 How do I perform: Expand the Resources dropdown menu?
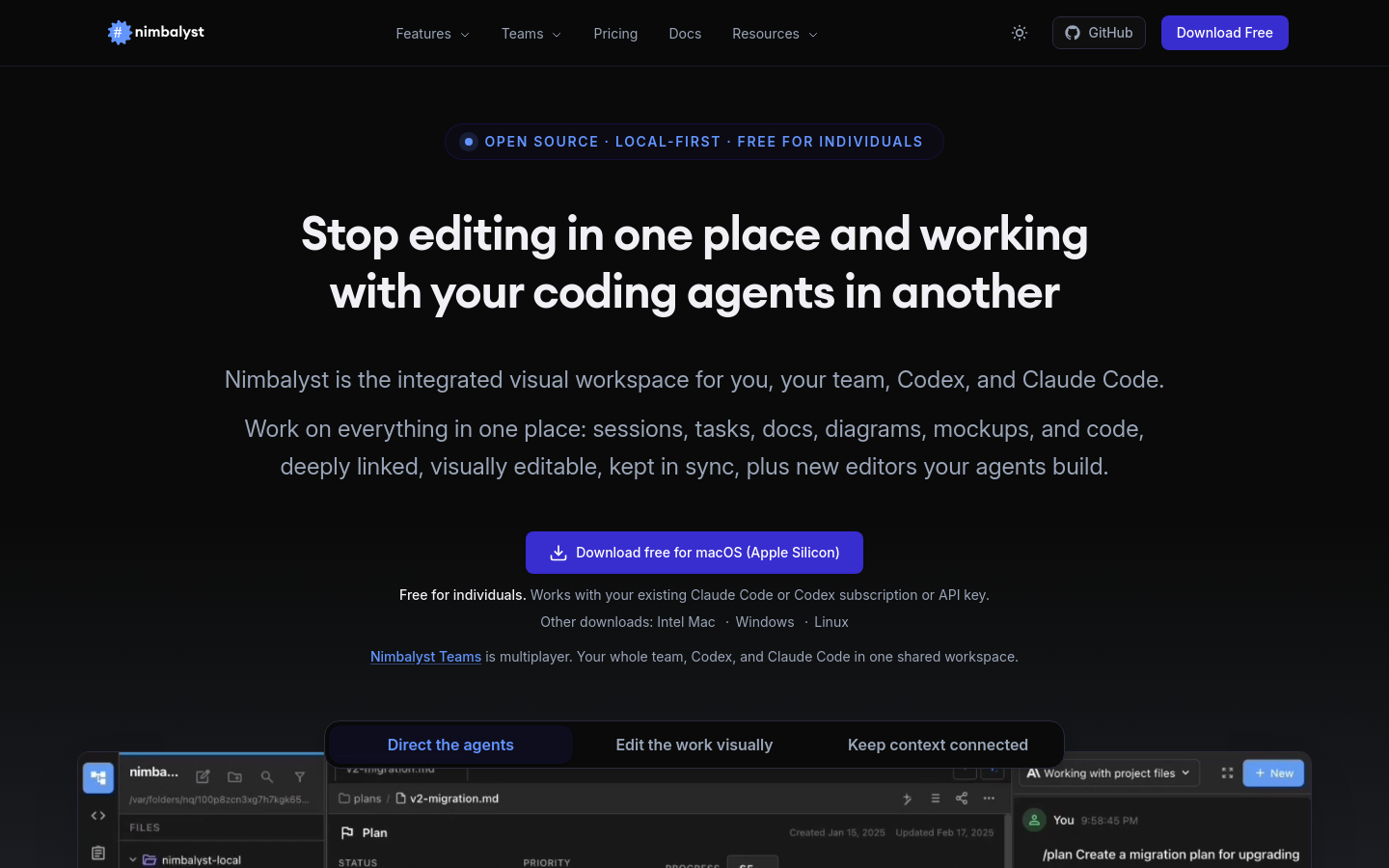[775, 34]
